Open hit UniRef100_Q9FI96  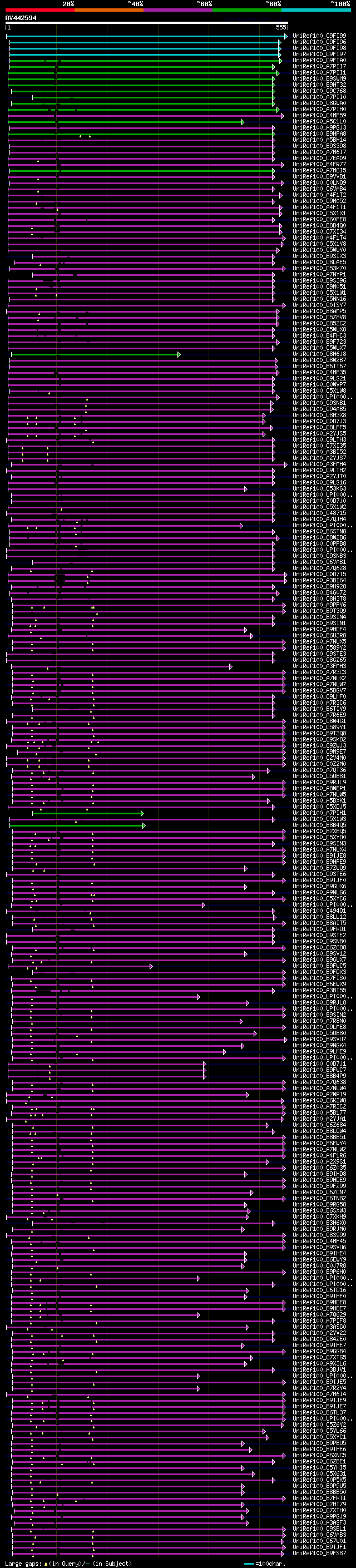point(319,43)
